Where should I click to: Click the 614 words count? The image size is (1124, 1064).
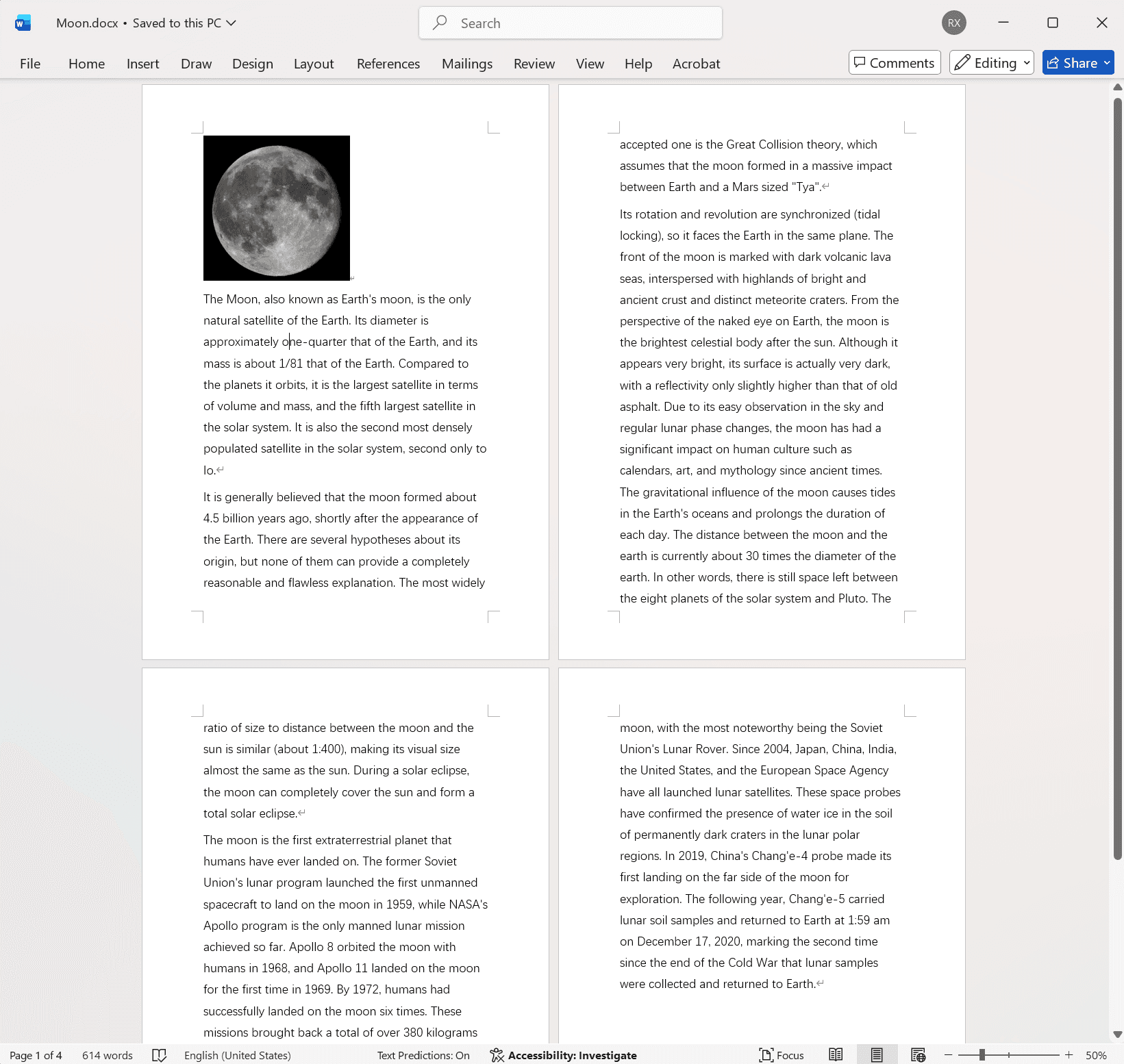pos(108,1055)
